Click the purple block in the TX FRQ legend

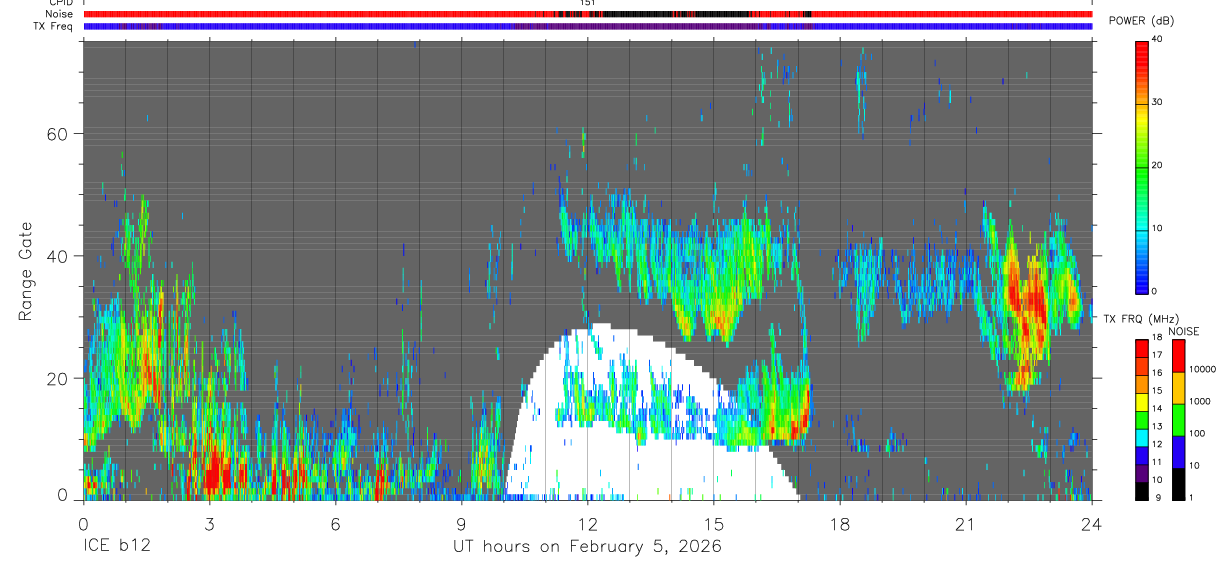1142,473
